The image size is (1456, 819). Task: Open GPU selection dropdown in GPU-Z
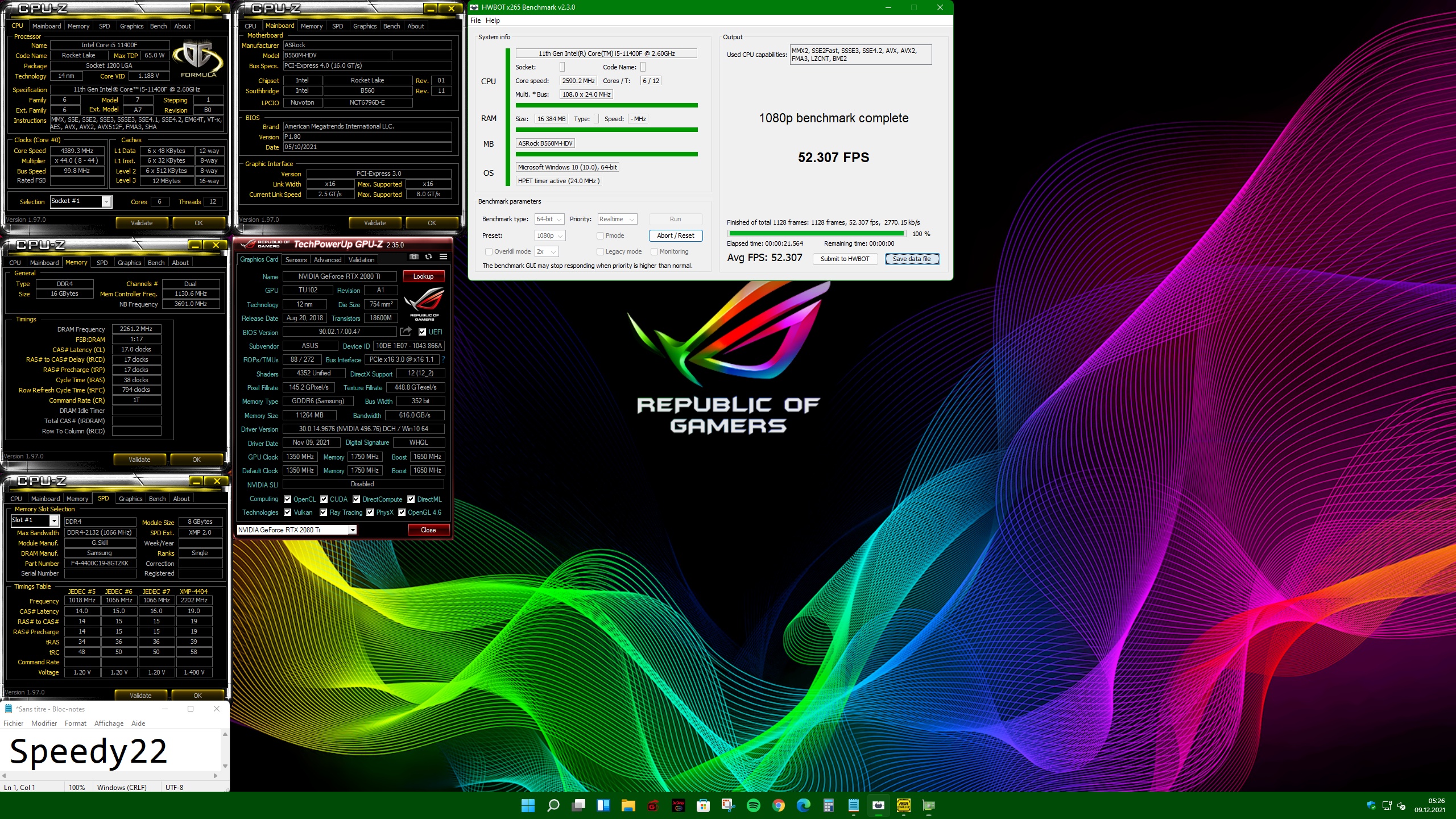pos(297,530)
